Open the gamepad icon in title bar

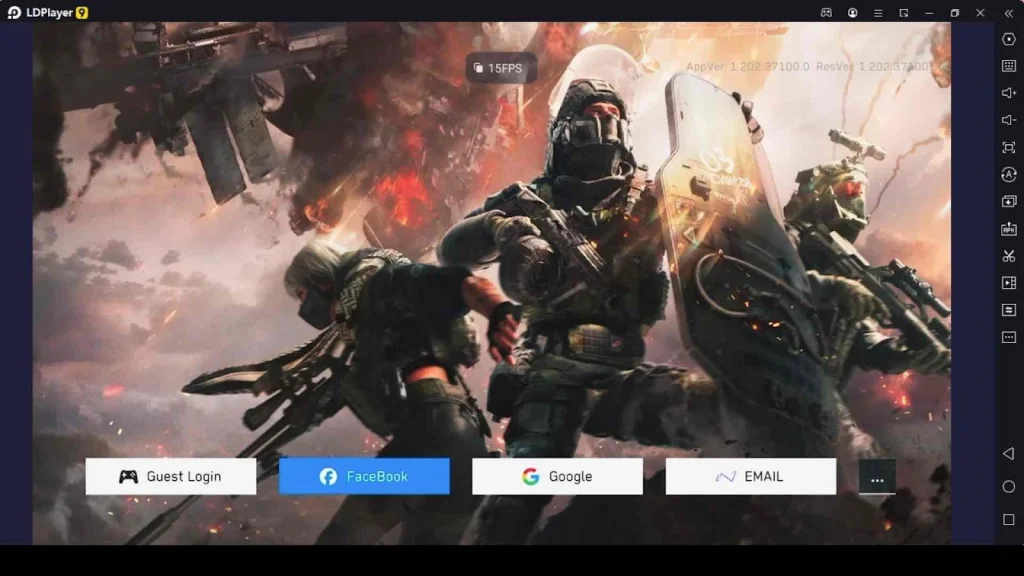pos(826,12)
